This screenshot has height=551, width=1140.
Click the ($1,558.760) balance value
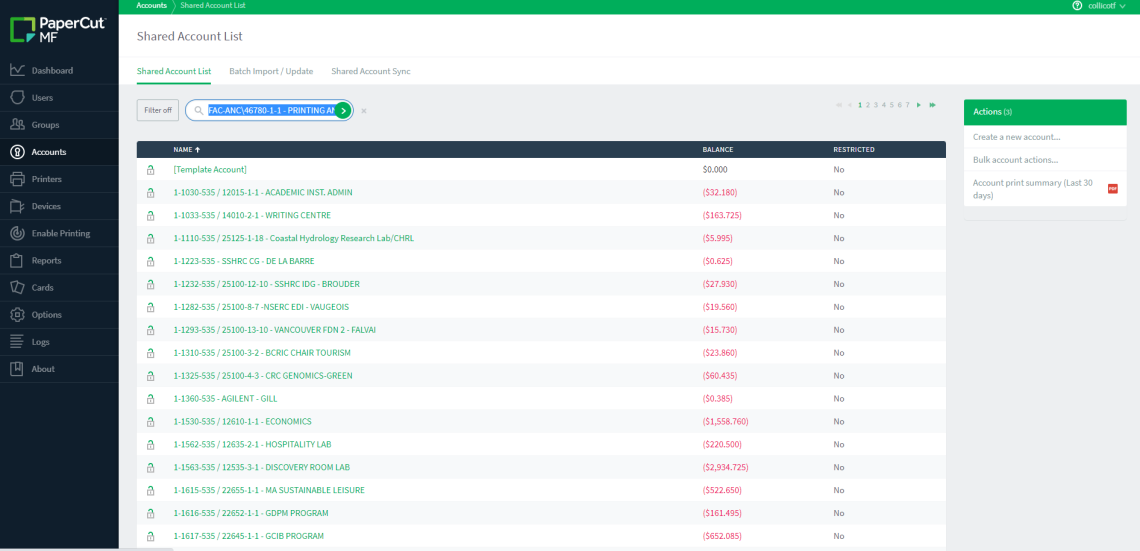tap(726, 422)
